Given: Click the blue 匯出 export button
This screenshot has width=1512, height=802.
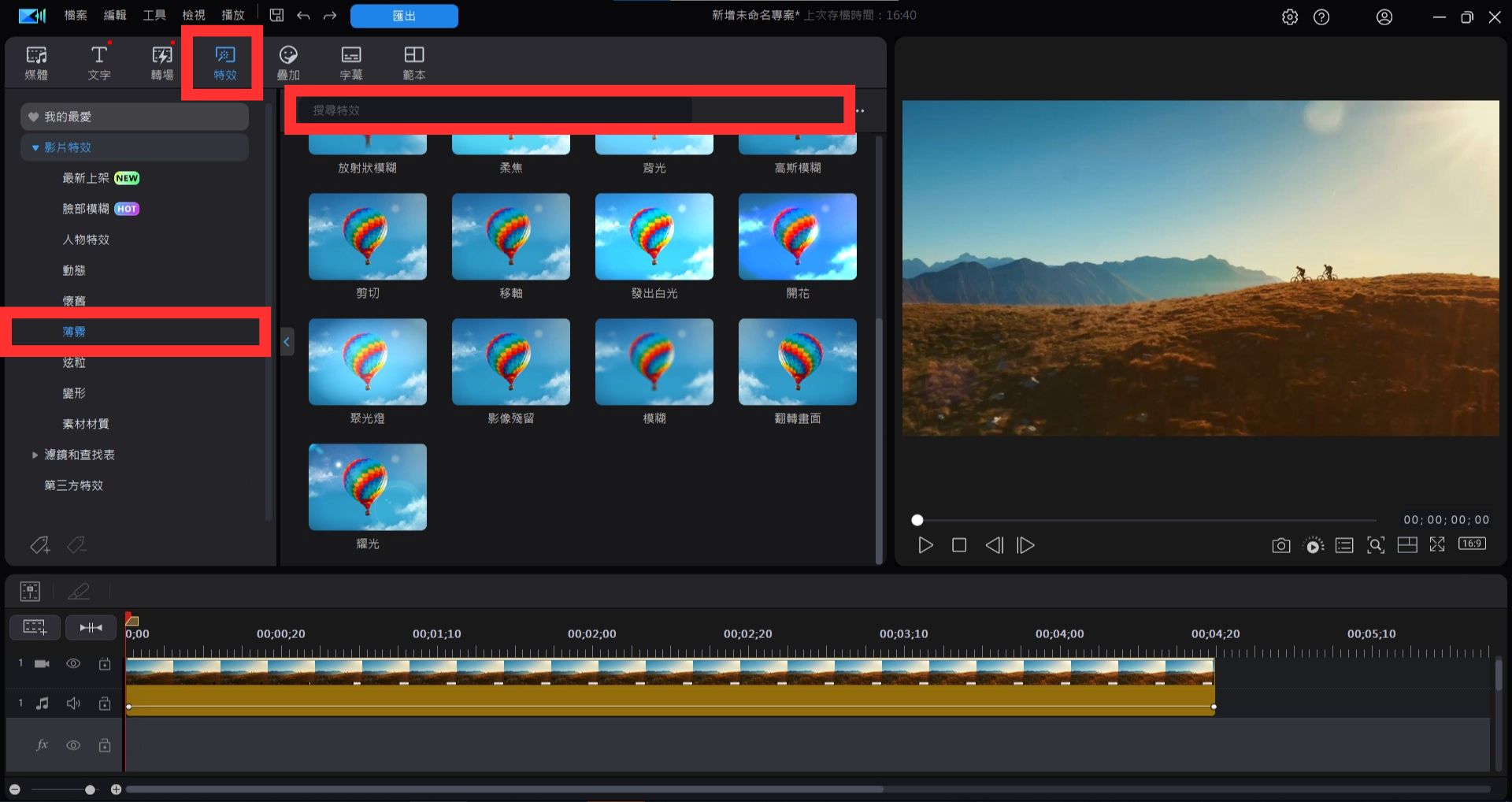Looking at the screenshot, I should tap(404, 16).
